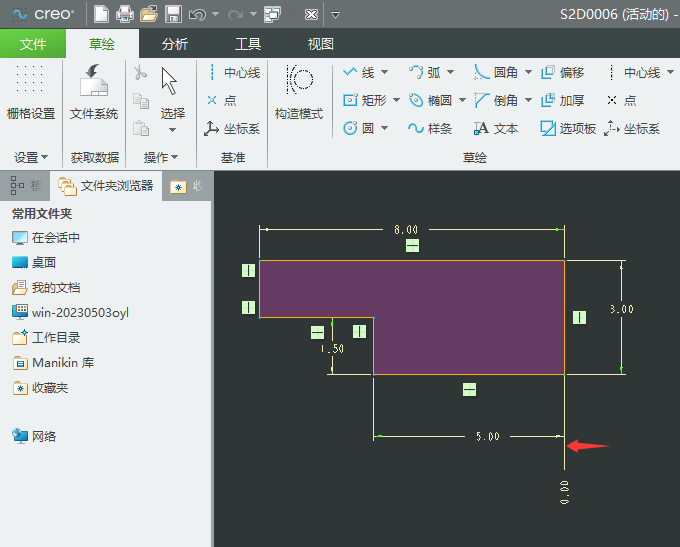Screen dimensions: 680x547
Task: Close the current window using X icon
Action: coord(311,15)
